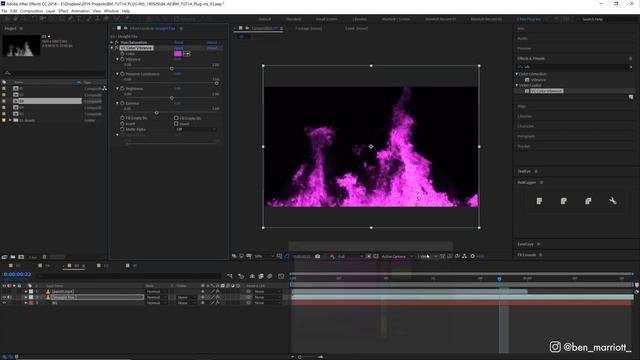Switch to the Standard workspace
Screen dimensions: 640x360
[293, 19]
